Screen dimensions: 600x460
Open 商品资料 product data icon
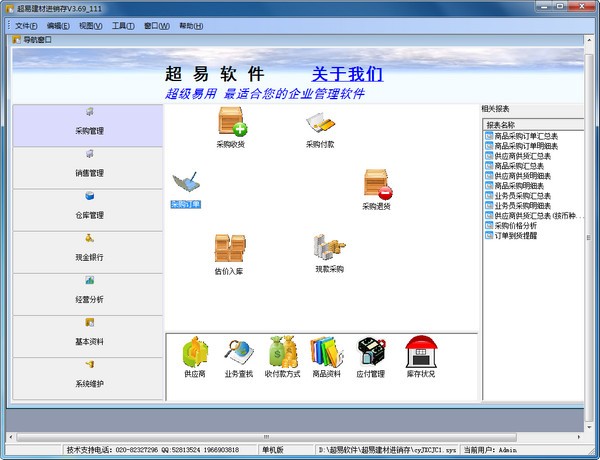(326, 357)
